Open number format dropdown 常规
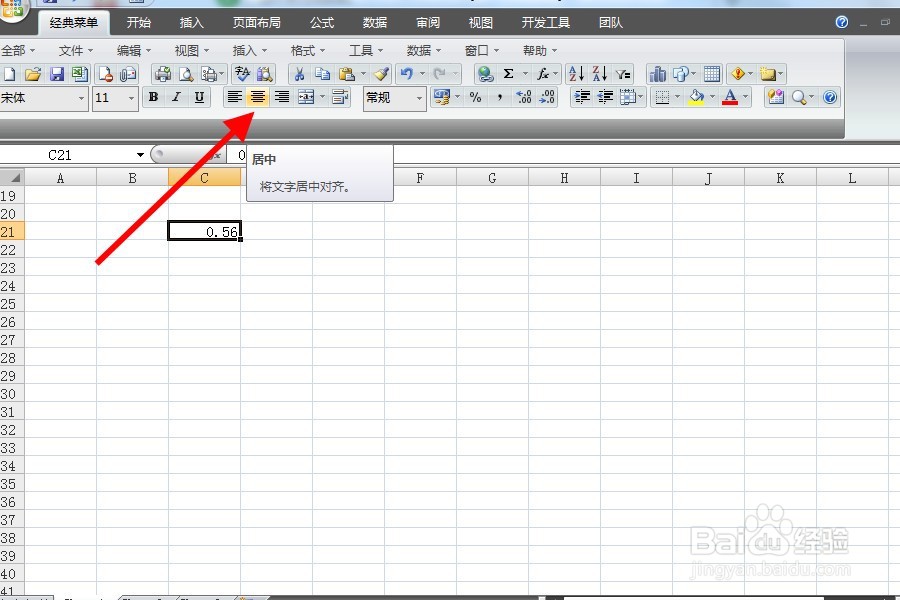 (x=420, y=98)
